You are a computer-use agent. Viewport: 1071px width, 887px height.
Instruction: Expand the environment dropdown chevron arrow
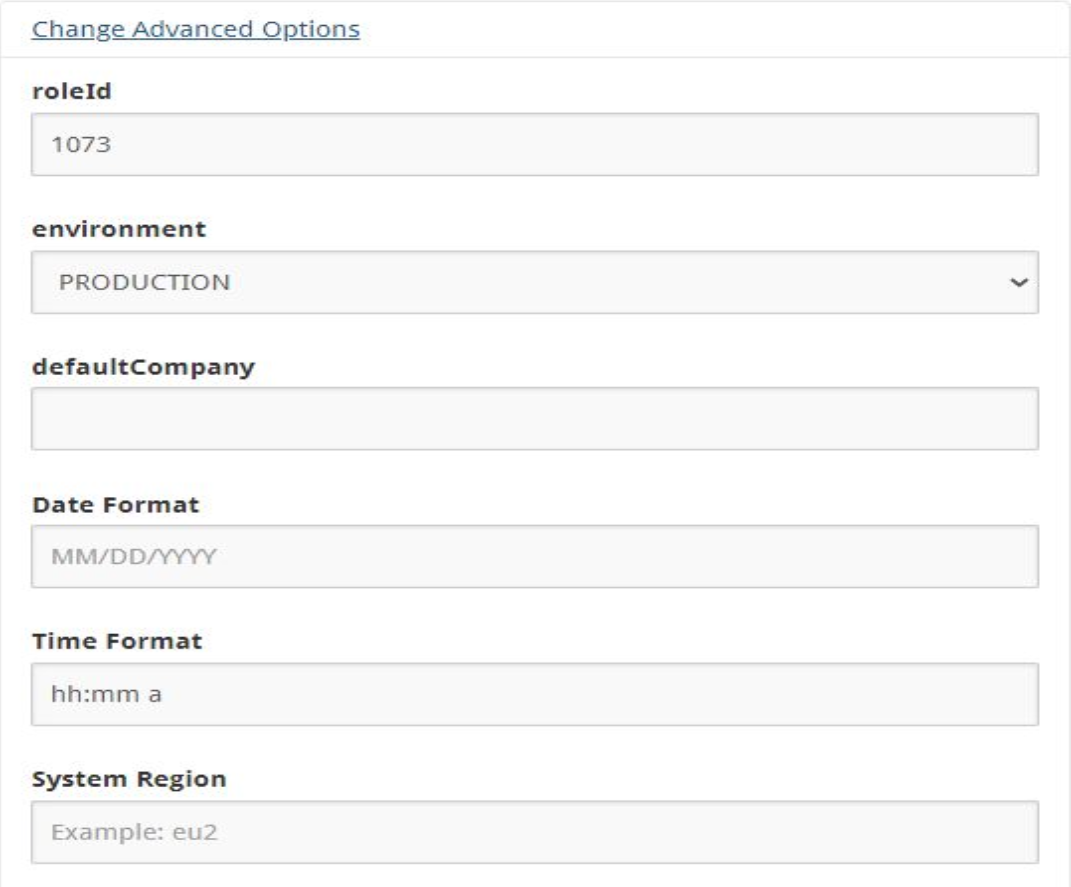[1019, 282]
